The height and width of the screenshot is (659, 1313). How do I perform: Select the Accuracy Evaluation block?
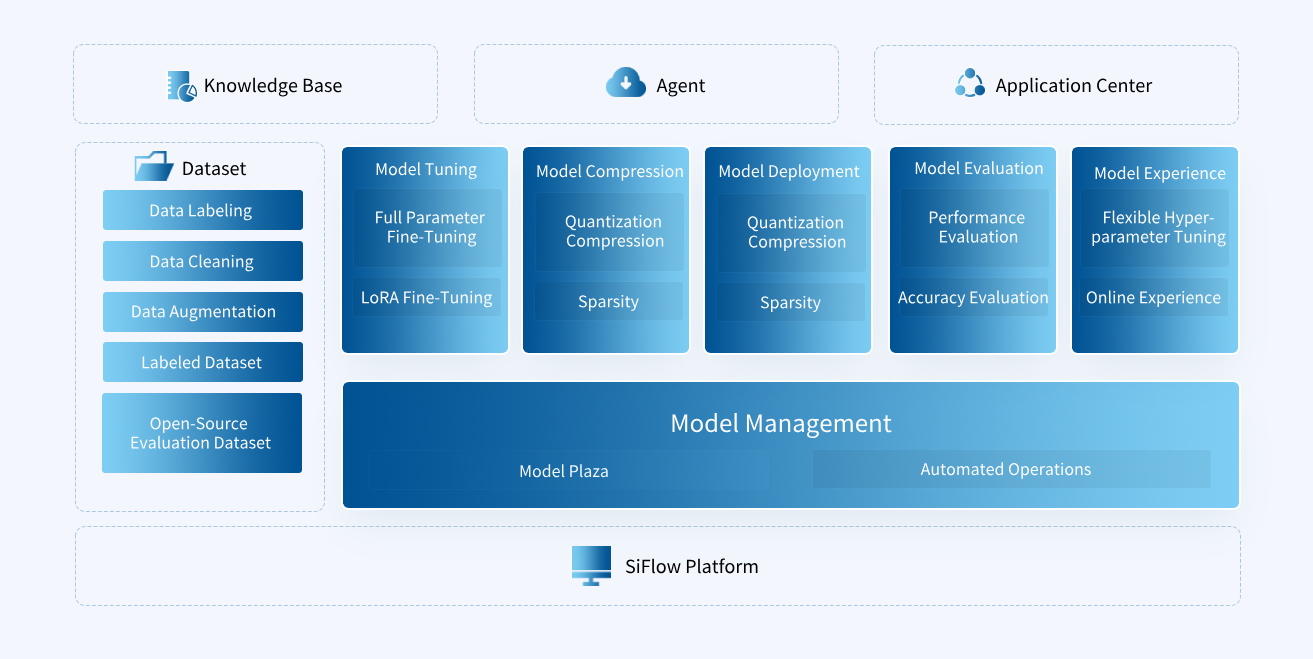[973, 298]
